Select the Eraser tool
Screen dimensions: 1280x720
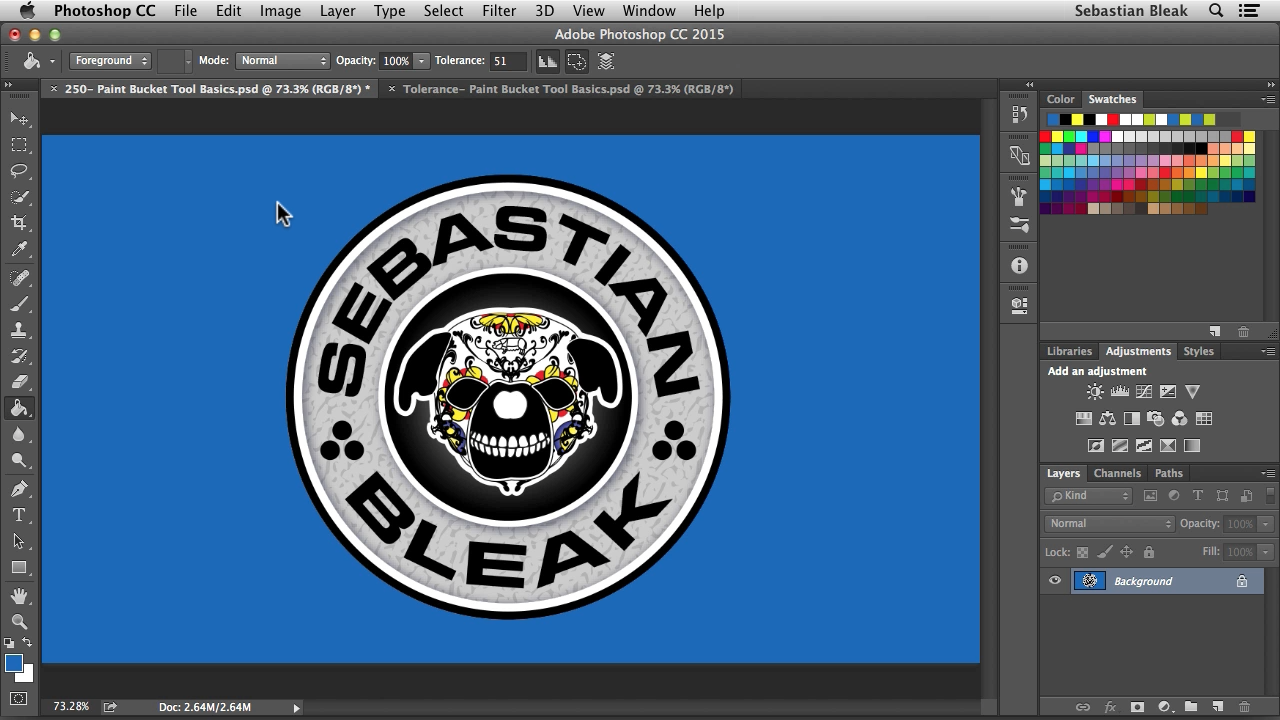coord(19,382)
